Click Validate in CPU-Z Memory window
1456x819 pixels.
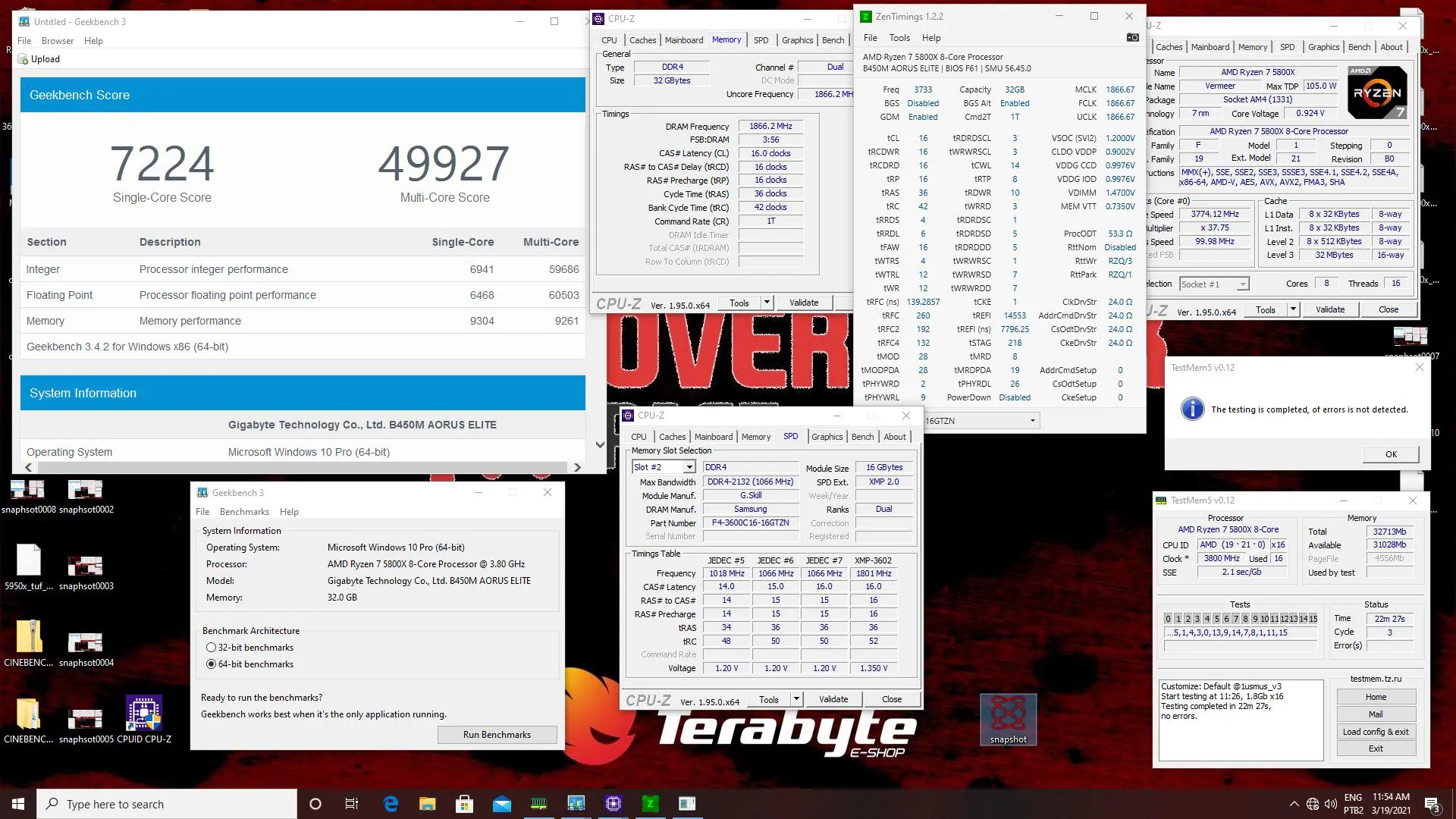click(x=804, y=303)
